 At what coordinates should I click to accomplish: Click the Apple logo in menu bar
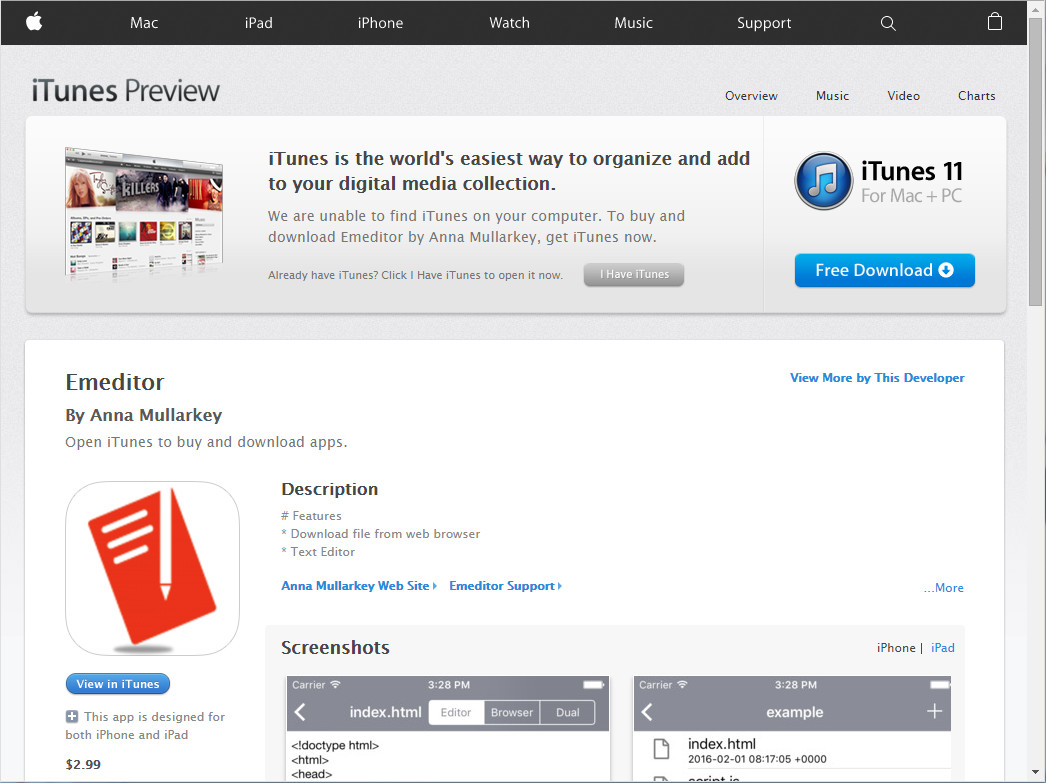tap(34, 22)
